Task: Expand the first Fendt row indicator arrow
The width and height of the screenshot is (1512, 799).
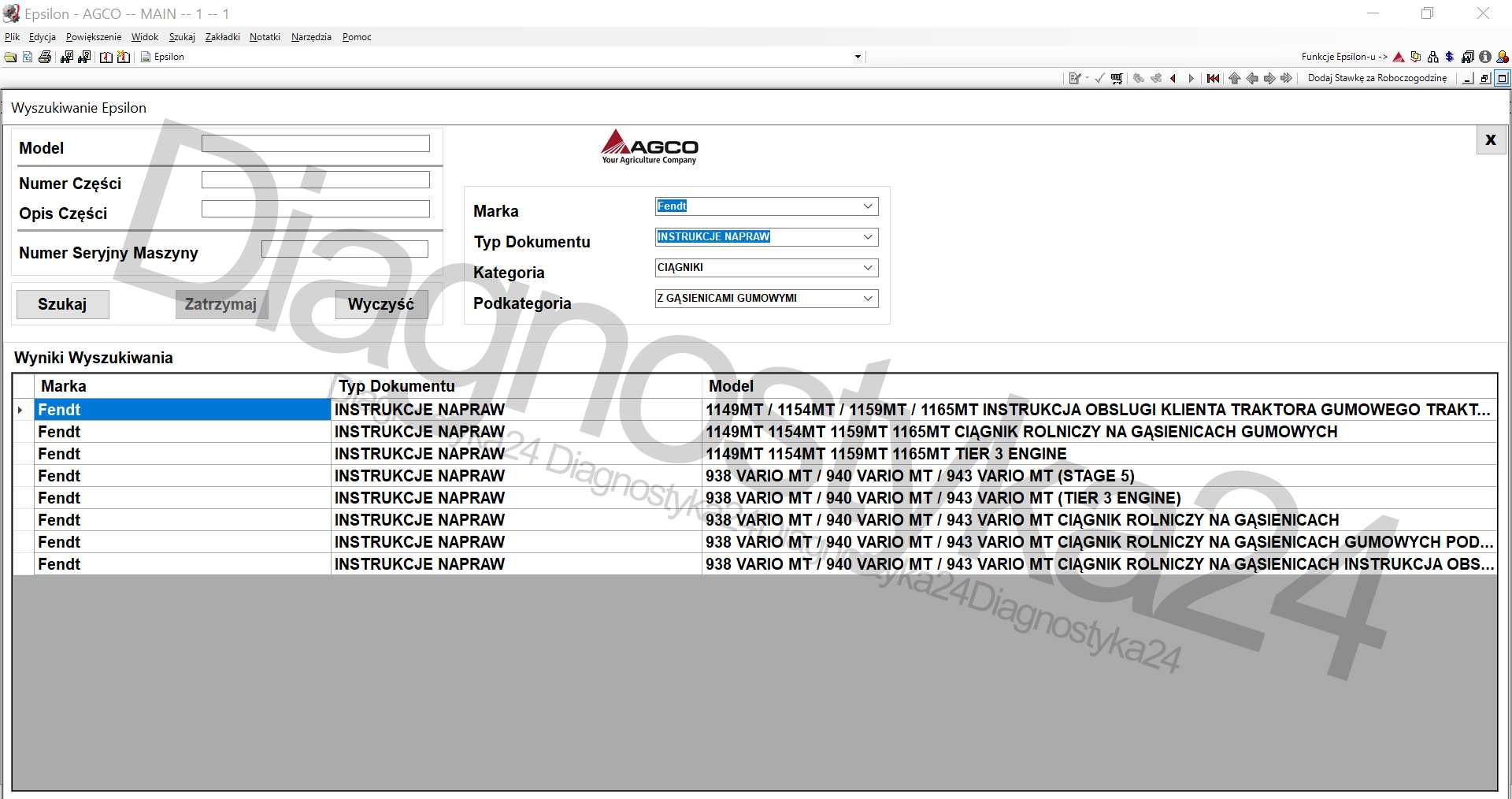Action: pos(20,410)
